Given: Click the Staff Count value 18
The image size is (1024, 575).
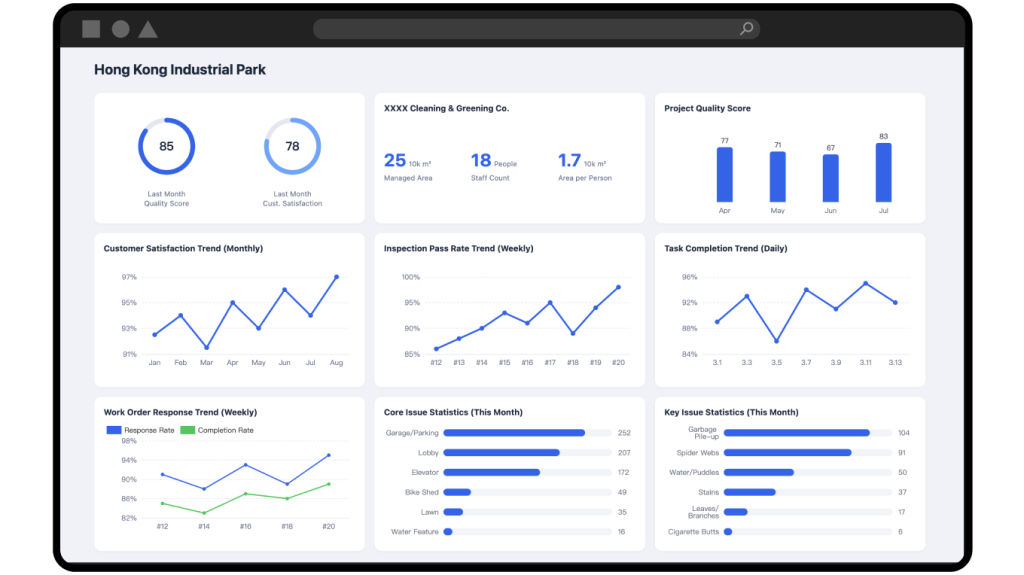Looking at the screenshot, I should 481,160.
